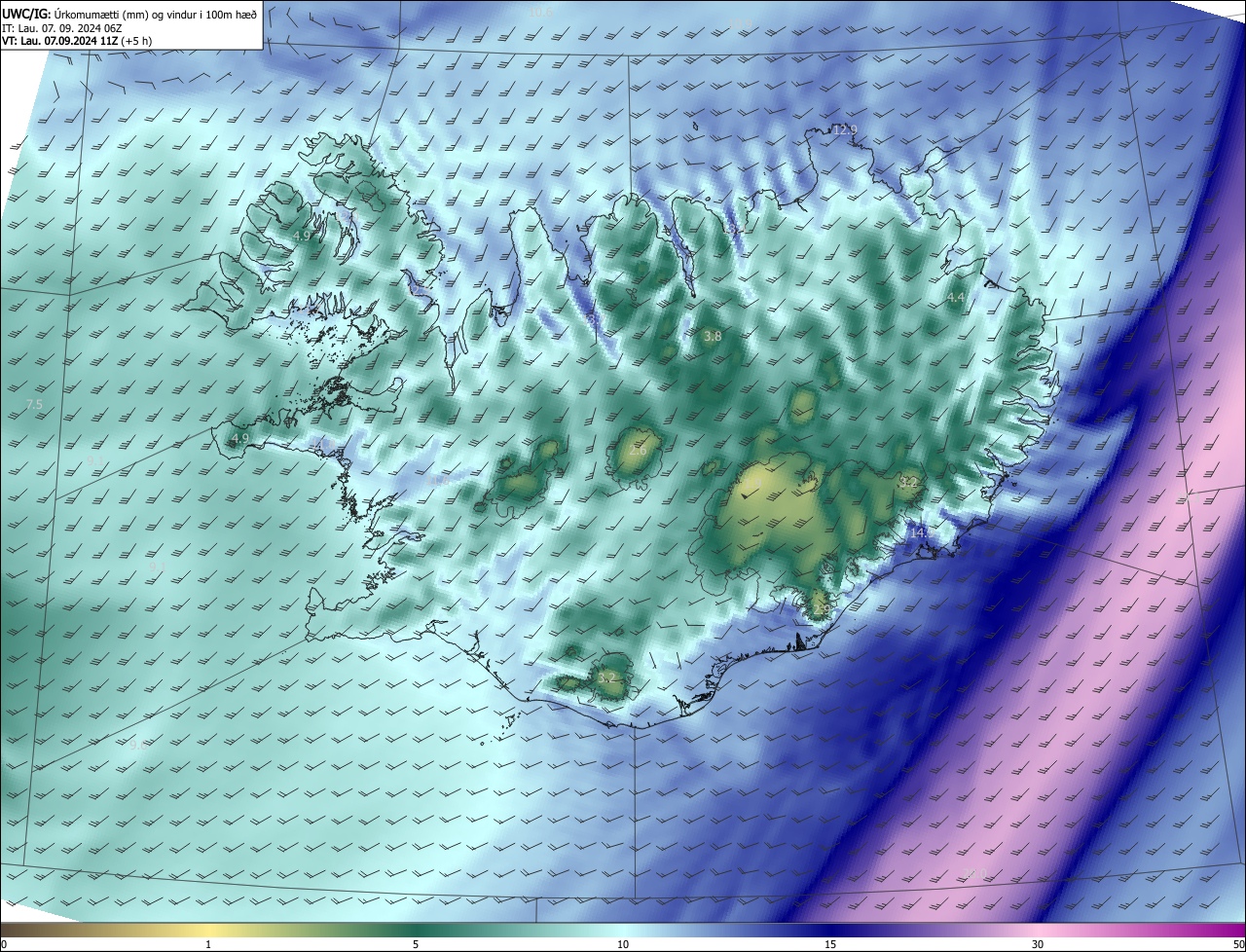Select the 'VT: Lau. 07.09.2024 11Z (+5 h)' line
The width and height of the screenshot is (1246, 952).
click(77, 40)
